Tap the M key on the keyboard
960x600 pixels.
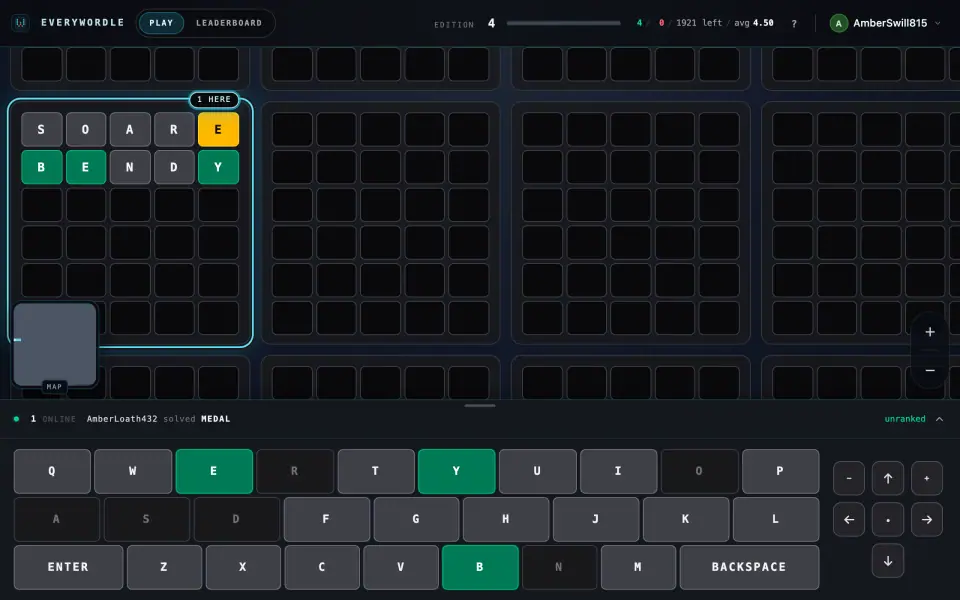click(x=638, y=567)
